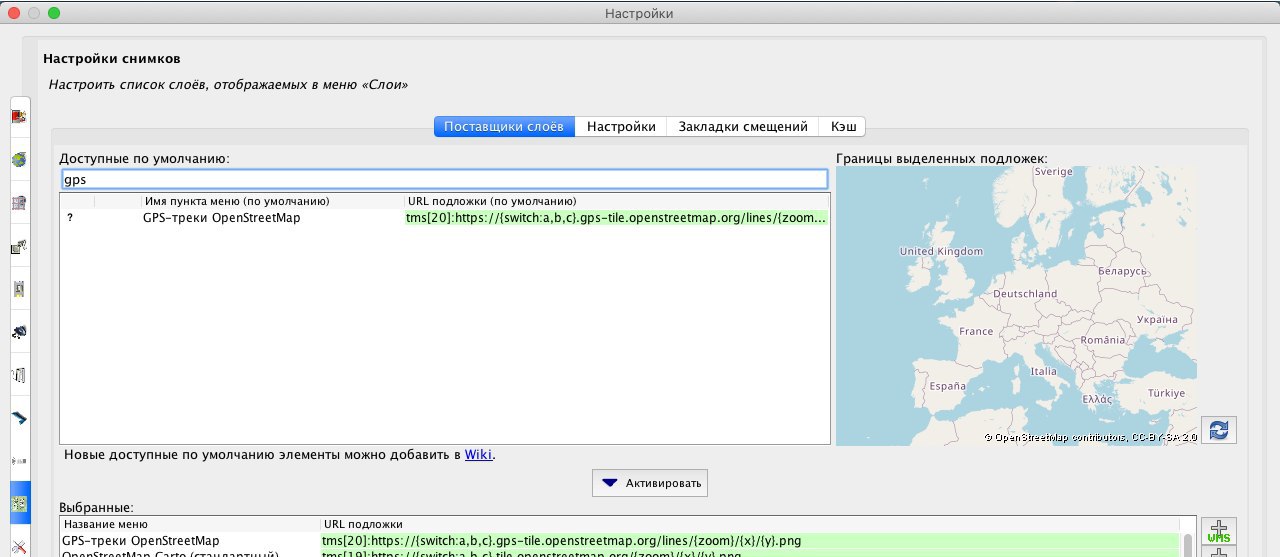This screenshot has height=557, width=1280.
Task: Click the blue refresh arrows button
Action: click(1219, 430)
